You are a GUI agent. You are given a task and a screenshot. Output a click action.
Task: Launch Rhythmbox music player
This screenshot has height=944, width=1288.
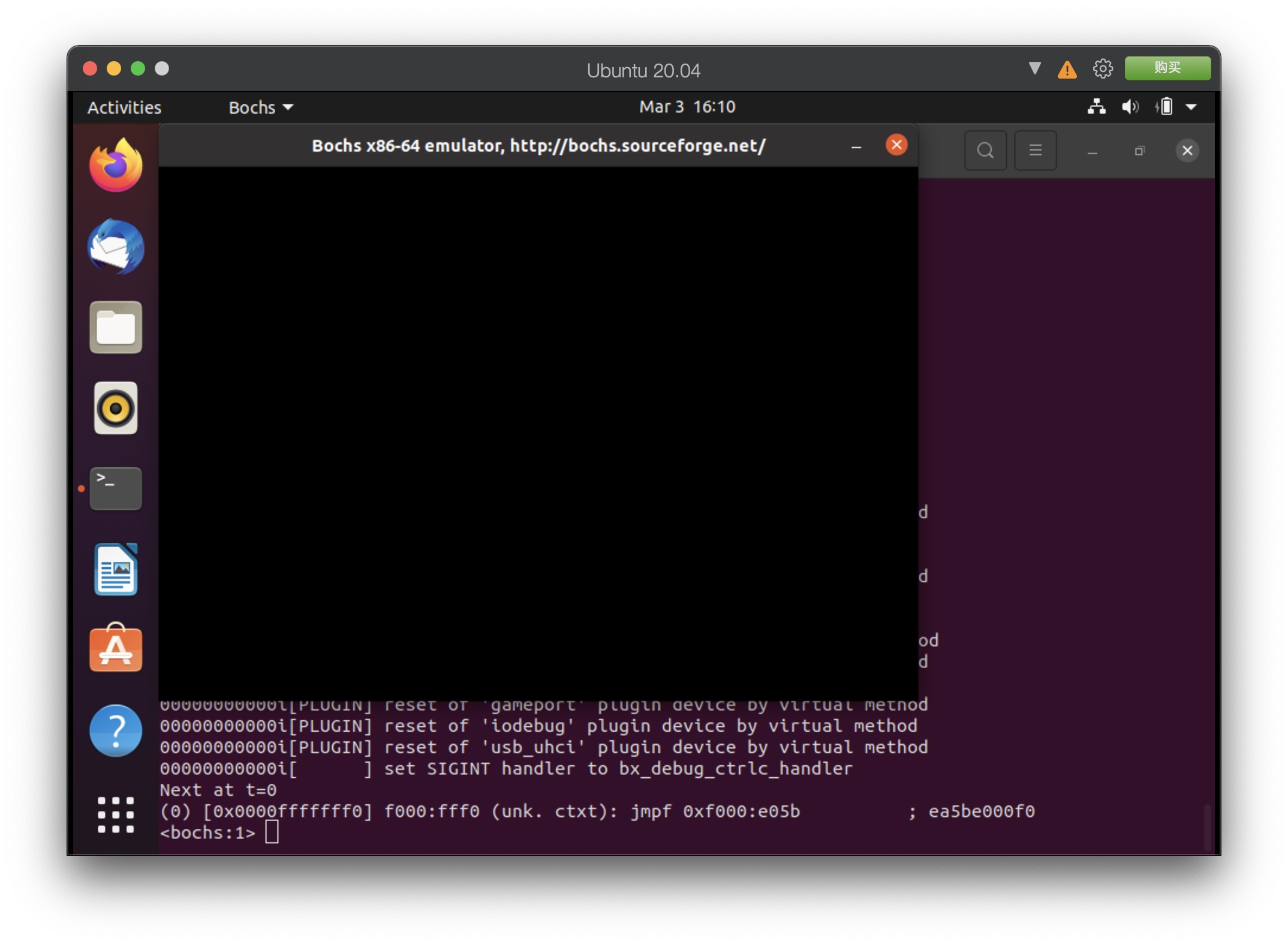point(116,408)
